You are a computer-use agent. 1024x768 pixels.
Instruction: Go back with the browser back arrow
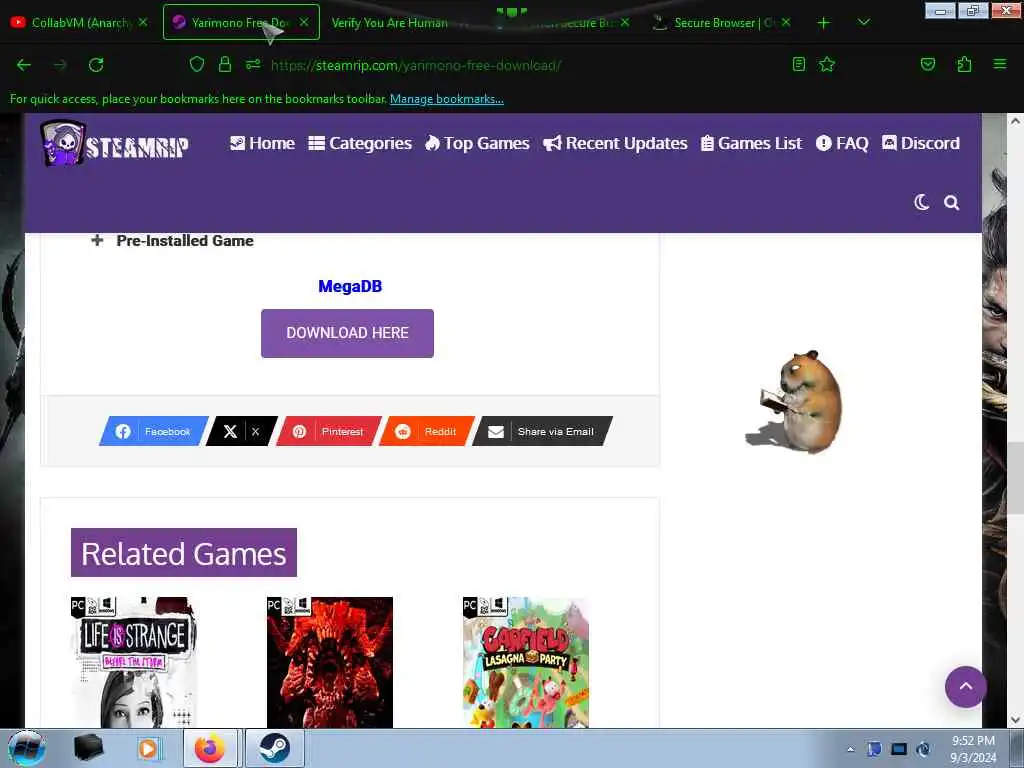coord(24,65)
